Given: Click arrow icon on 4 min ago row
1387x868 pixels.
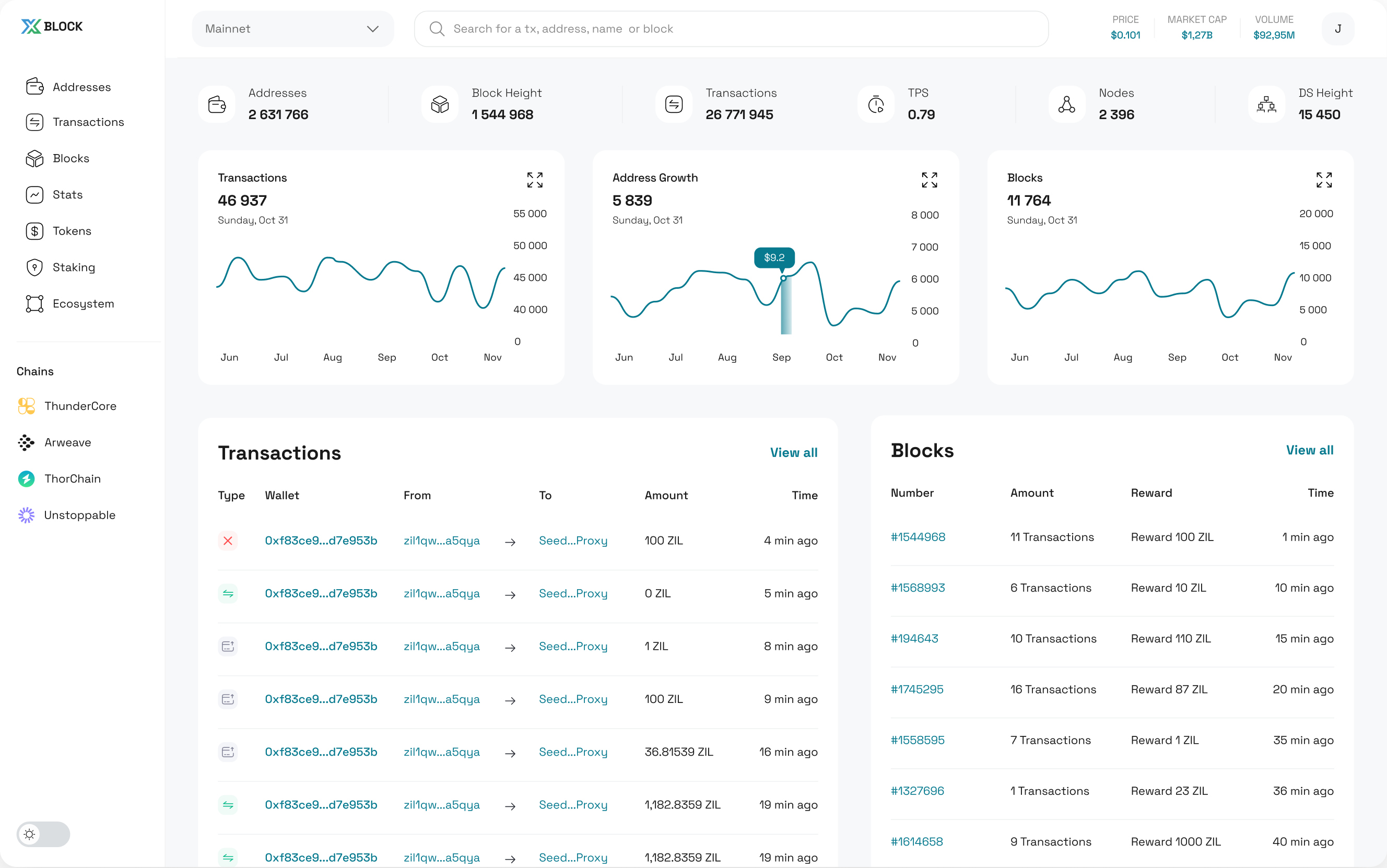Looking at the screenshot, I should click(510, 542).
